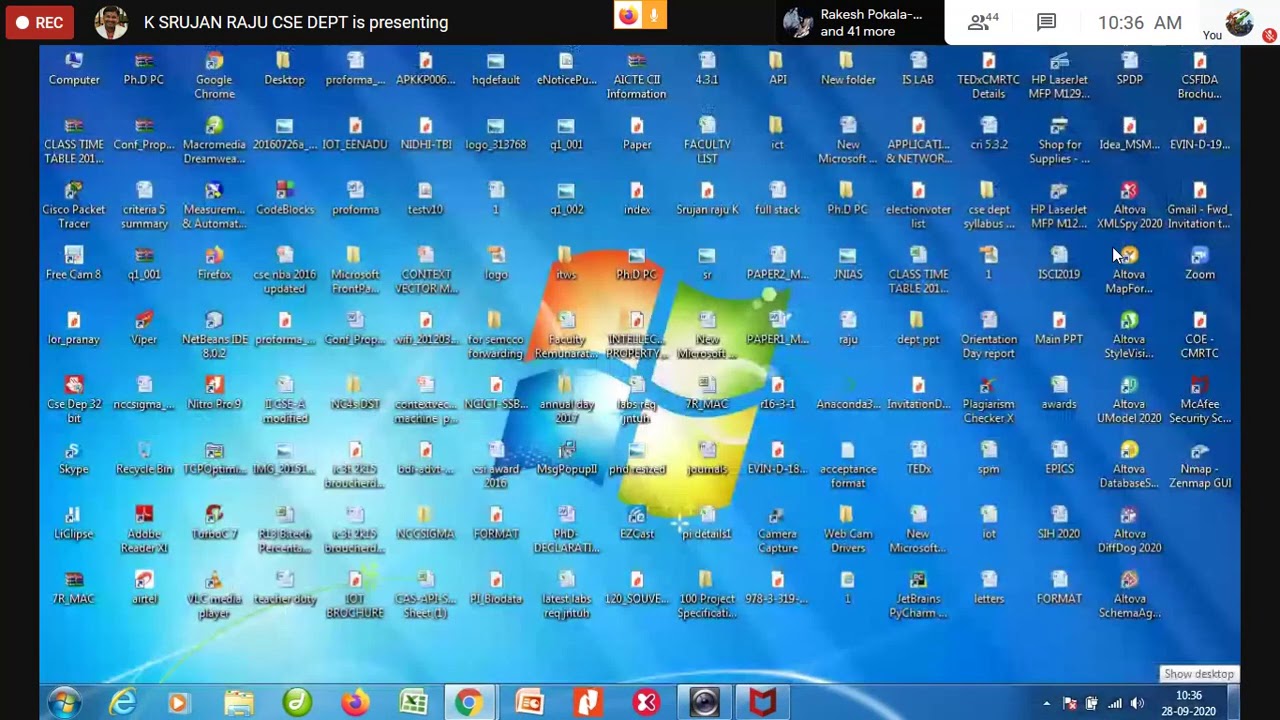This screenshot has height=720, width=1280.
Task: Open file explorer from the taskbar
Action: pos(239,703)
